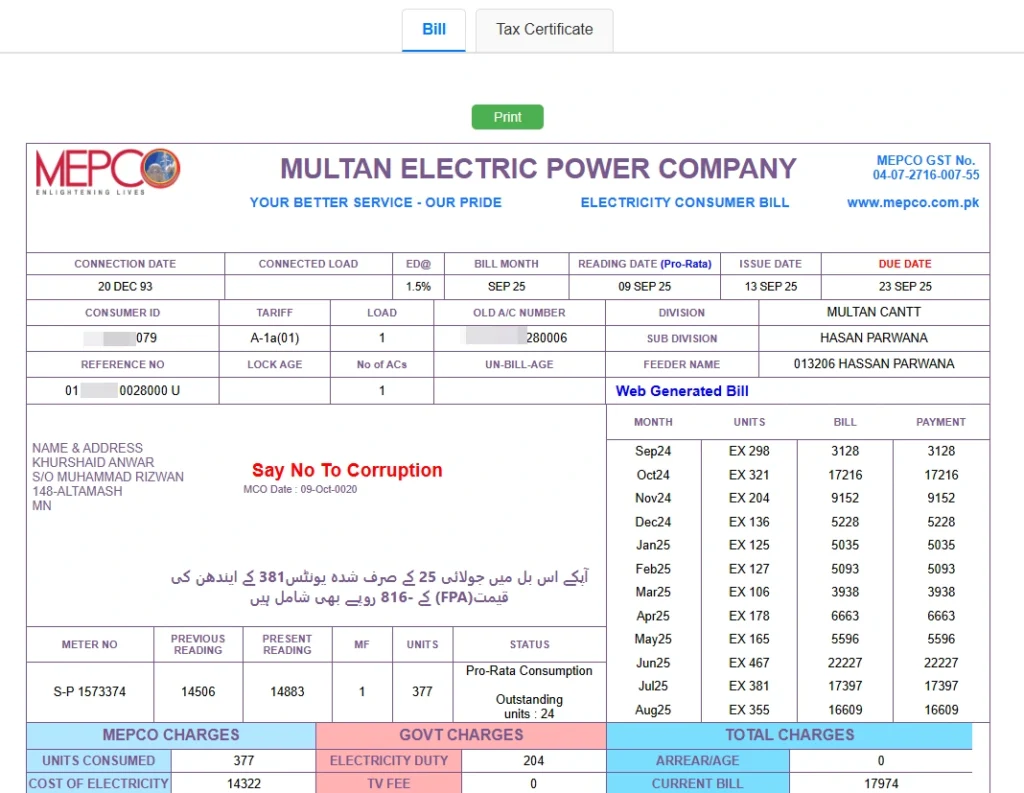Select the DUE DATE header cell
Screen dimensions: 1024x793
[x=904, y=264]
